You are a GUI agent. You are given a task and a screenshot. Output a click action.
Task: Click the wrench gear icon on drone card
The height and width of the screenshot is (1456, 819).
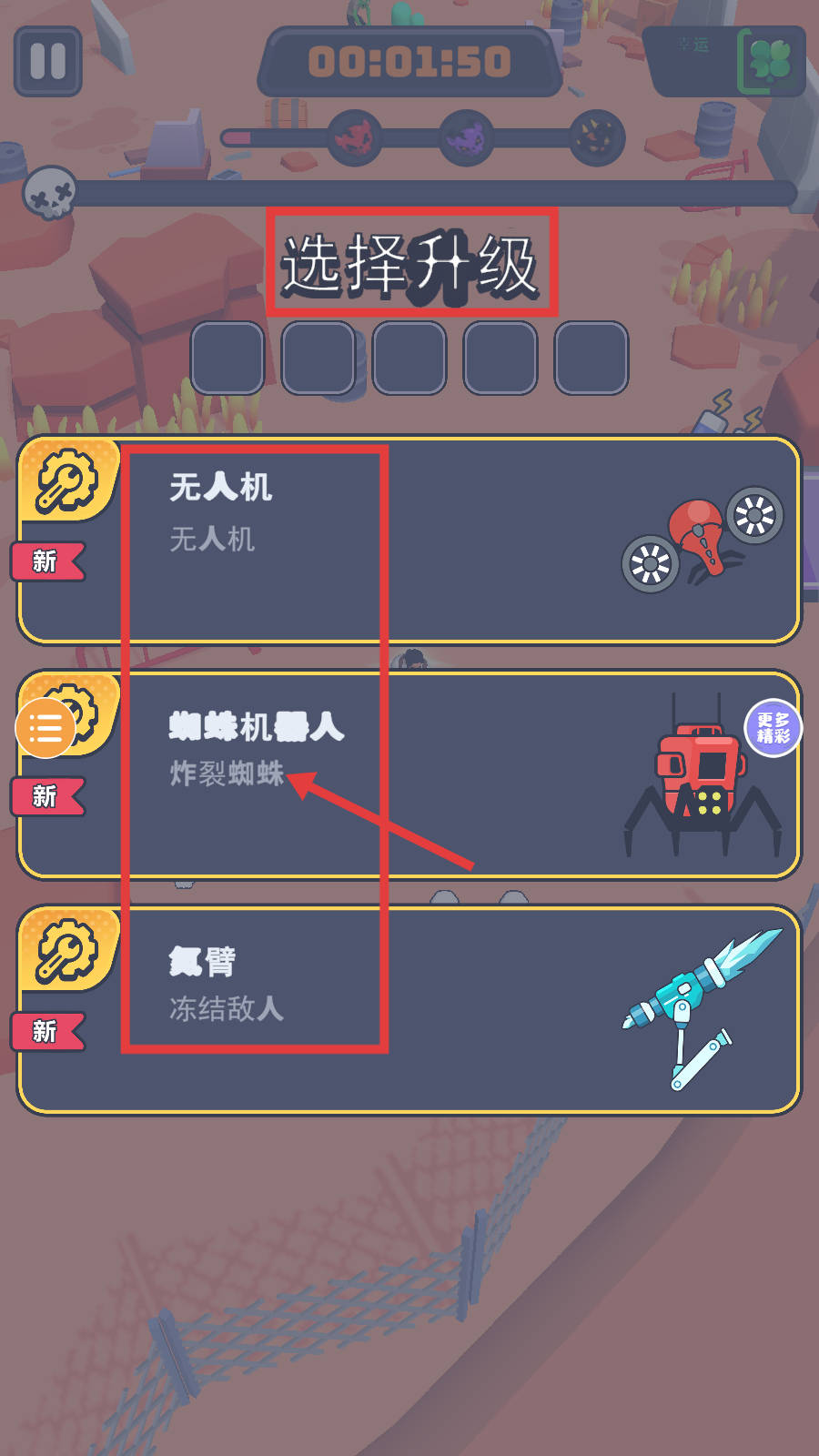66,480
